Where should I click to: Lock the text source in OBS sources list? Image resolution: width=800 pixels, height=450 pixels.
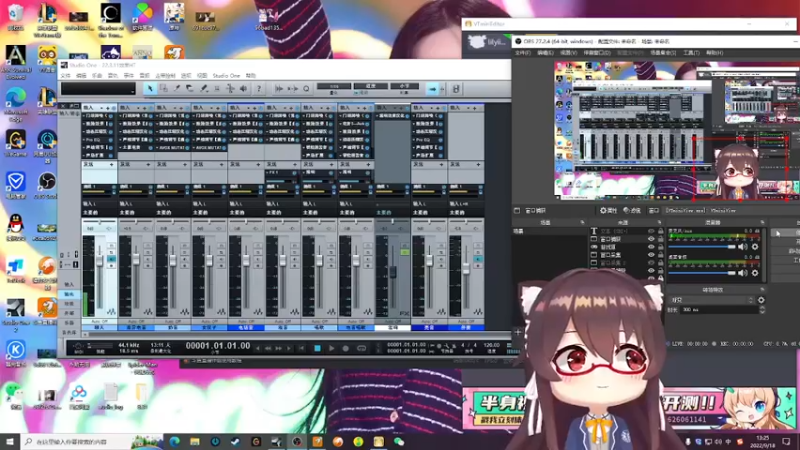[x=661, y=231]
